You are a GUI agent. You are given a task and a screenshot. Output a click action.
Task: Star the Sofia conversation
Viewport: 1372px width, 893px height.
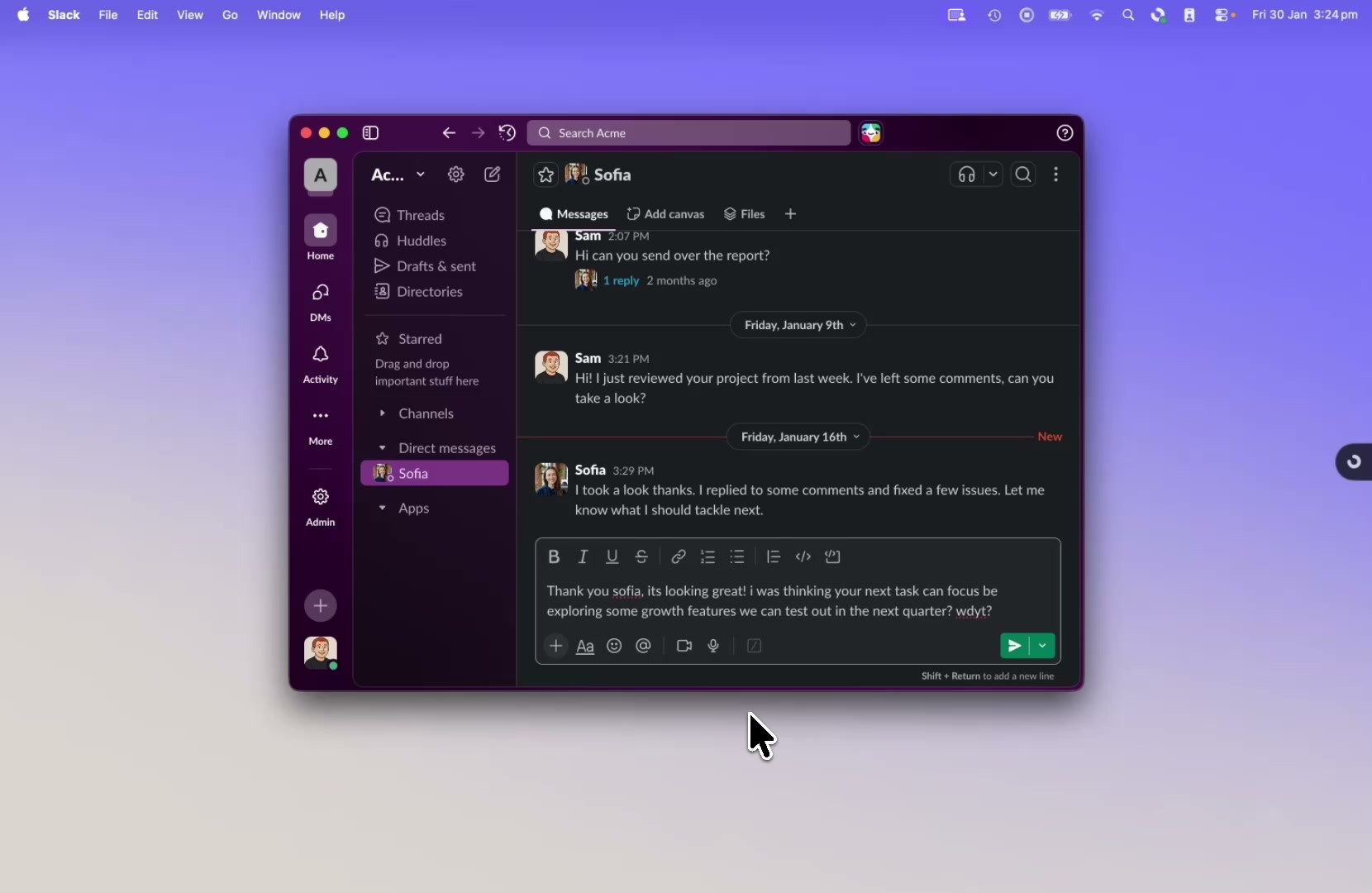pyautogui.click(x=546, y=175)
